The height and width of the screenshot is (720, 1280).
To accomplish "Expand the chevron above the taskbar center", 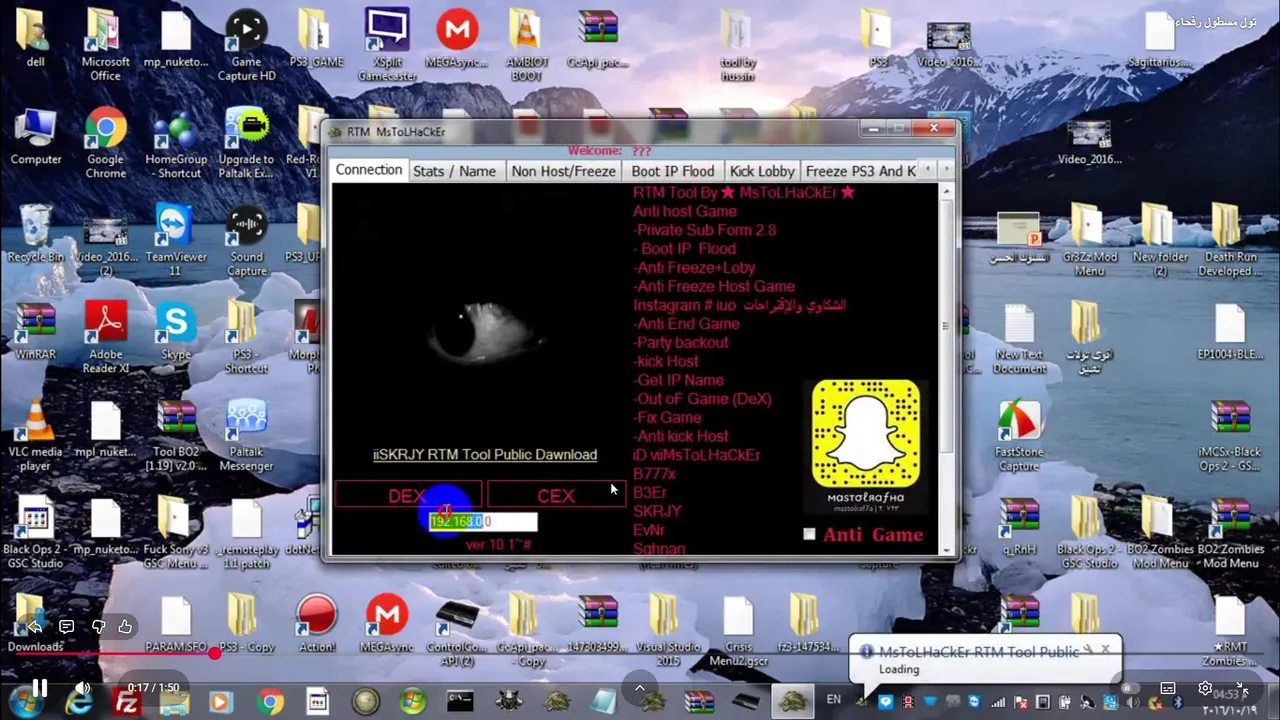I will point(639,687).
